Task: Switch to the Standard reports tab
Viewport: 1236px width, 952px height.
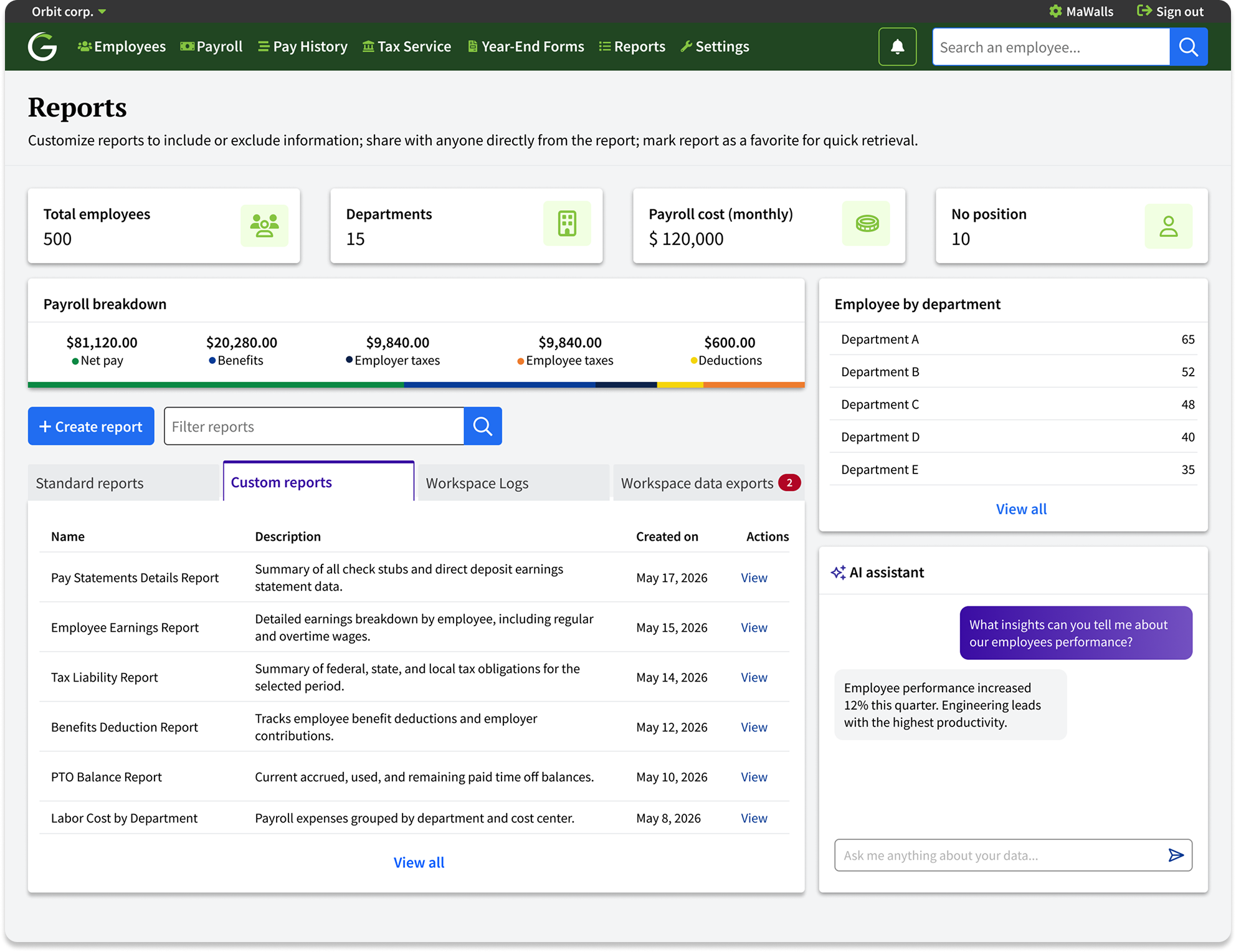Action: coord(123,483)
